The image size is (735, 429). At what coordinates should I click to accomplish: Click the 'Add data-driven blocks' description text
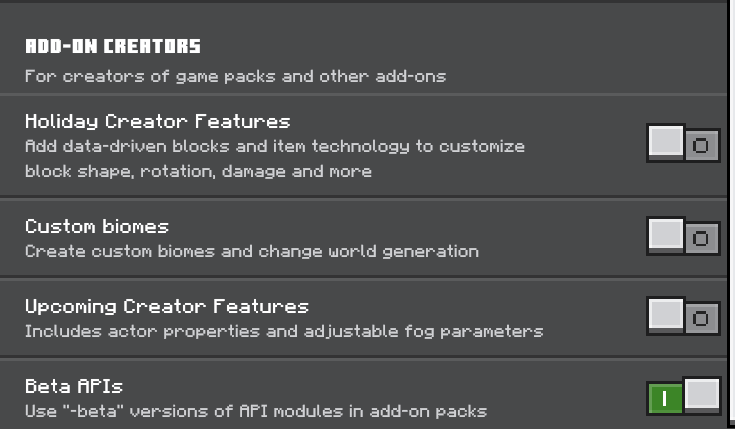[274, 147]
